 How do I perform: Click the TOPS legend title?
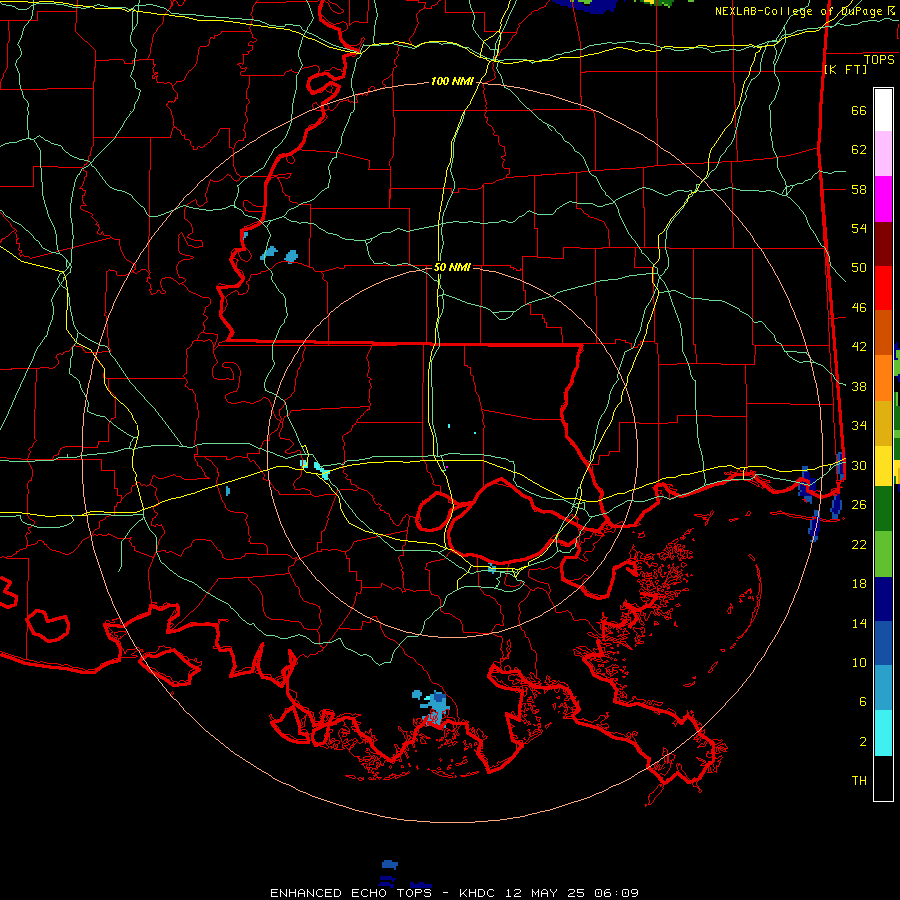coord(879,59)
